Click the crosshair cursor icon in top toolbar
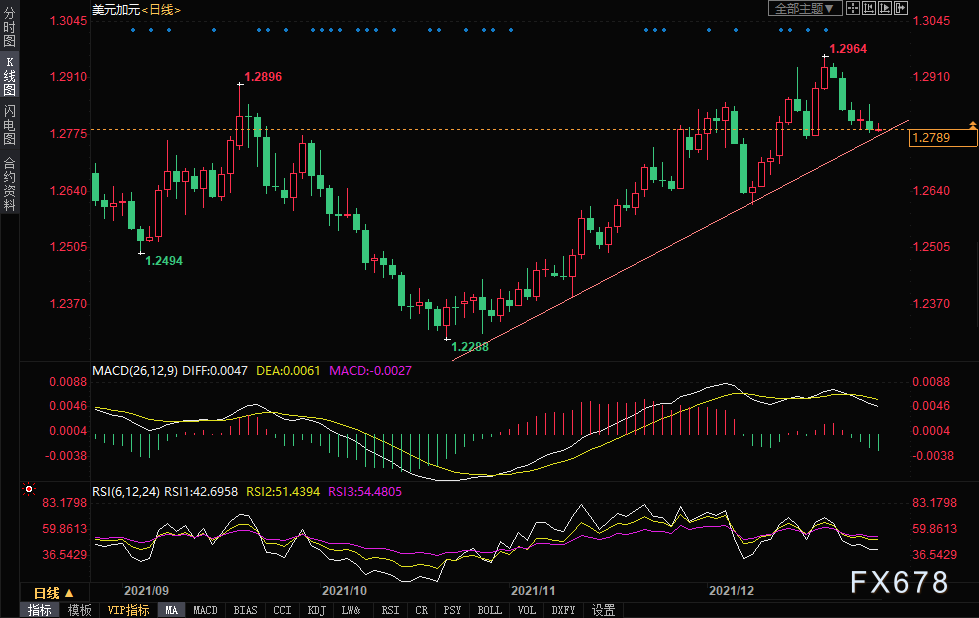979x618 pixels. [851, 8]
